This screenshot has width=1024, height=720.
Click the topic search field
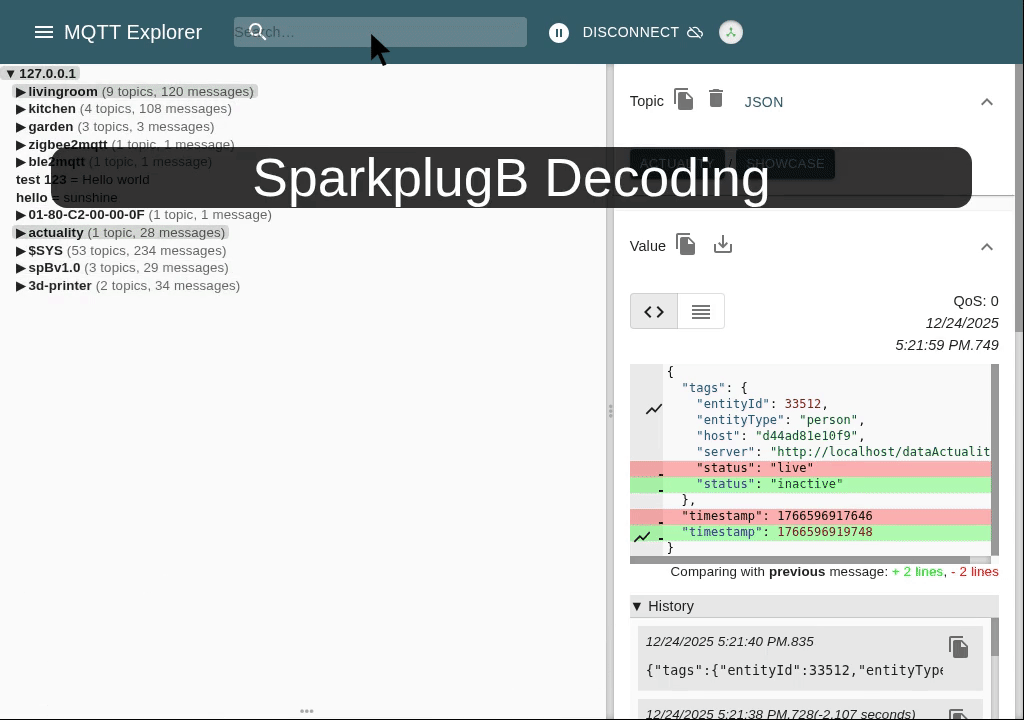tap(380, 32)
